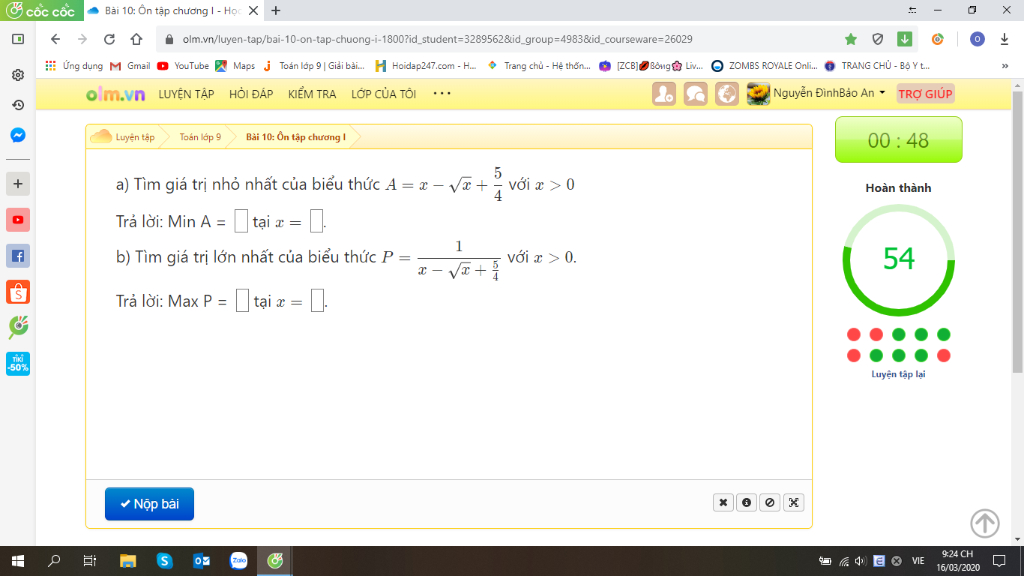This screenshot has width=1024, height=576.
Task: Open Skype from the taskbar
Action: 165,561
